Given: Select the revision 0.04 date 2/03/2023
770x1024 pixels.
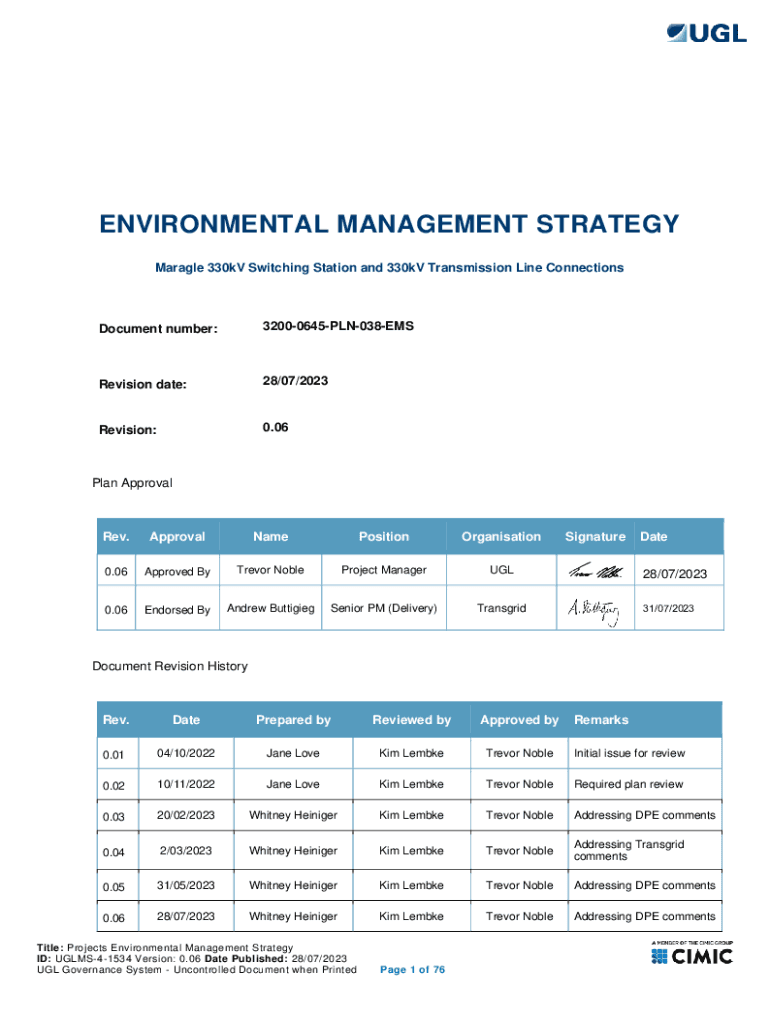Looking at the screenshot, I should [x=186, y=851].
